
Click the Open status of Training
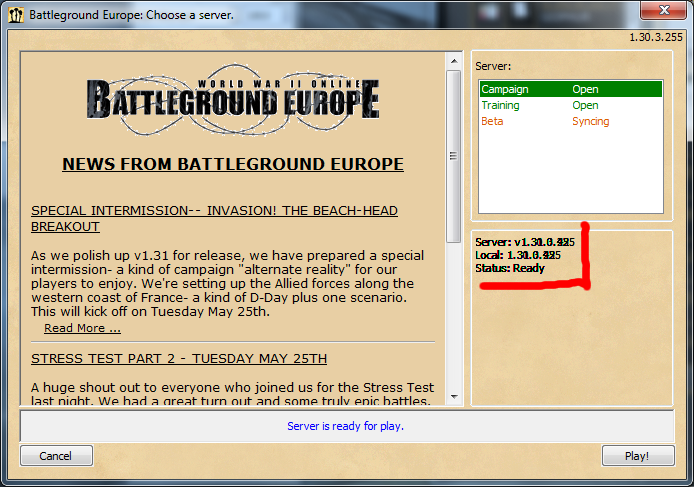coord(585,105)
